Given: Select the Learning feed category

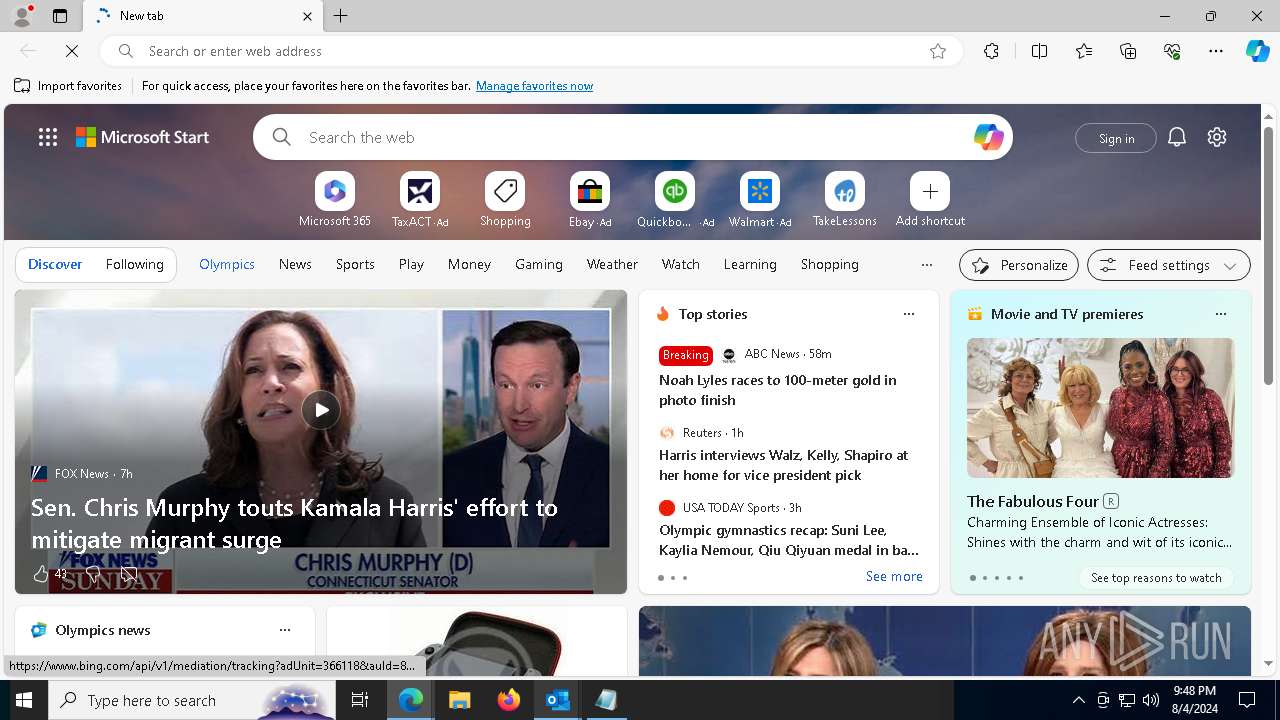Looking at the screenshot, I should pyautogui.click(x=750, y=264).
